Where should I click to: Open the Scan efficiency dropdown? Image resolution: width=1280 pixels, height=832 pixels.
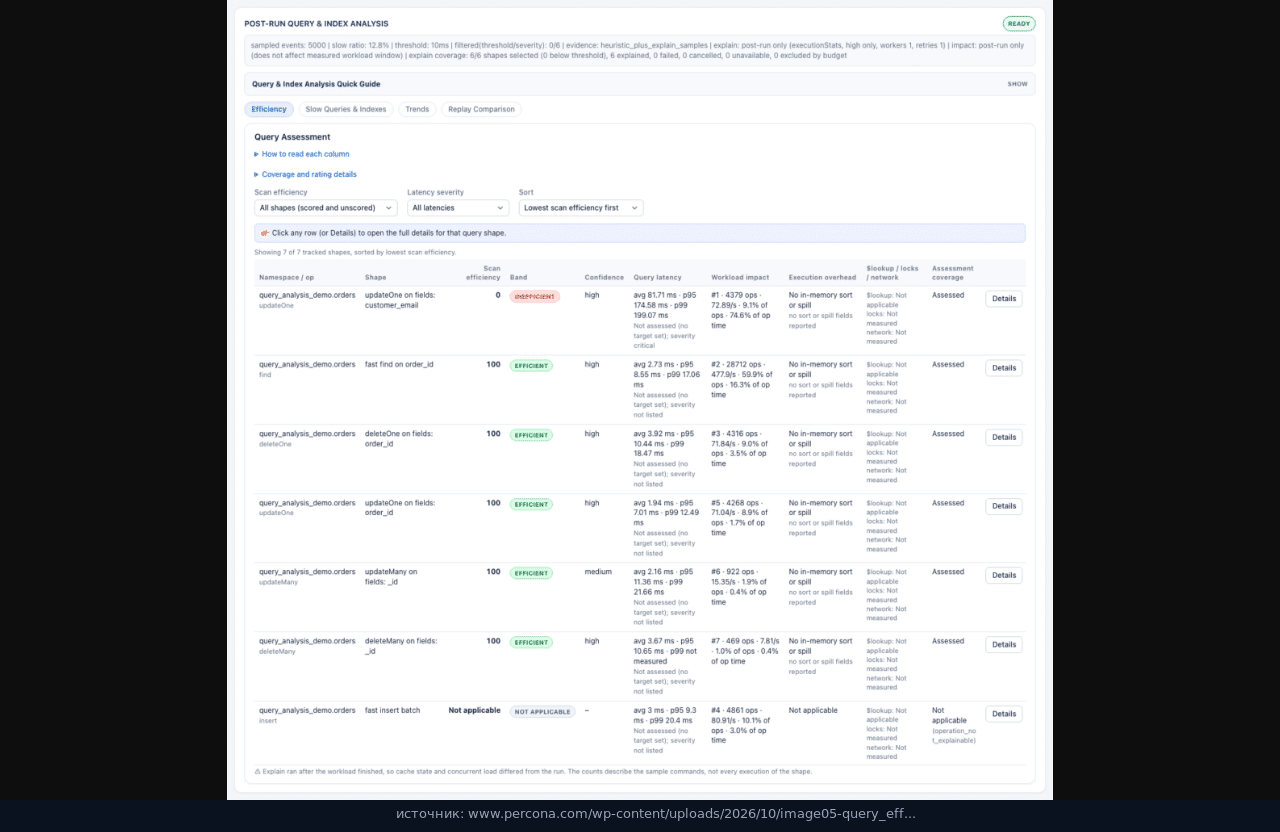tap(326, 208)
